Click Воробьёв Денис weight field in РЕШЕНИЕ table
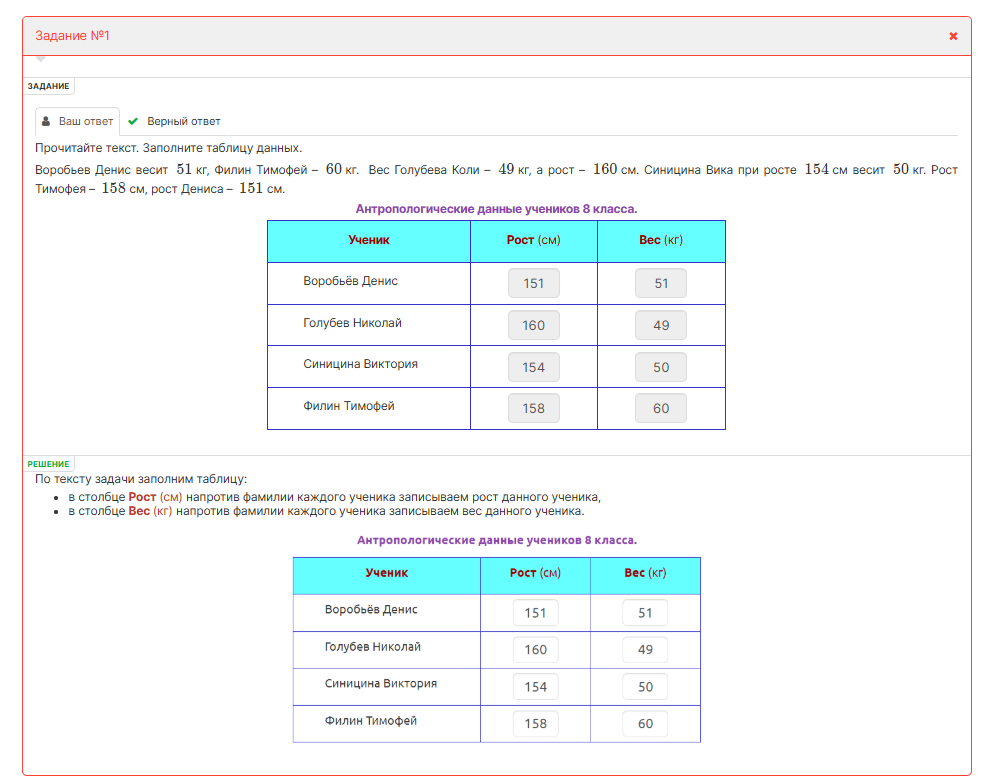This screenshot has width=990, height=782. (x=645, y=613)
